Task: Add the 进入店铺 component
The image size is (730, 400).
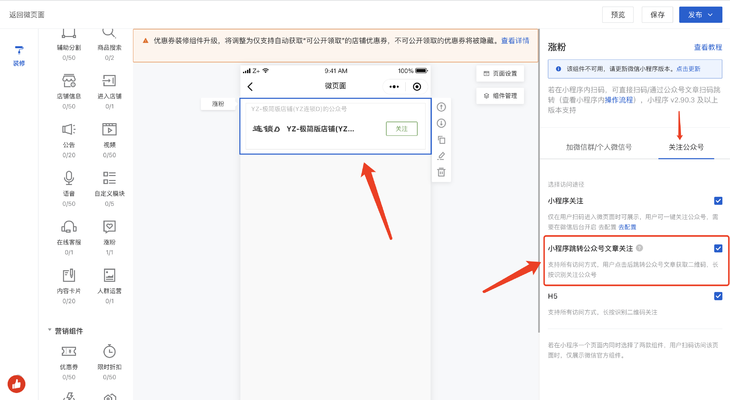Action: (109, 91)
